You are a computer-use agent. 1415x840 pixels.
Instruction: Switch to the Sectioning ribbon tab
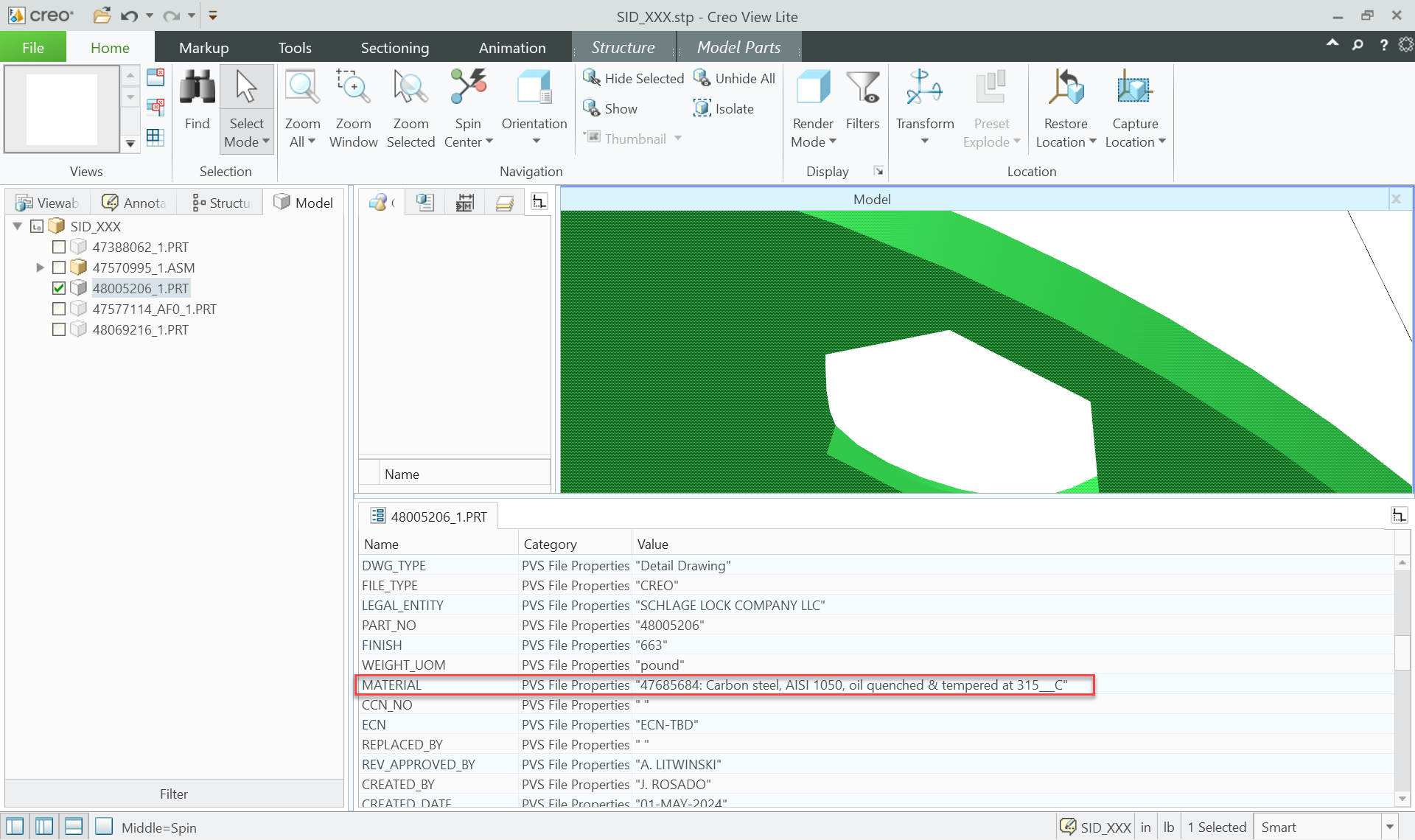[395, 46]
